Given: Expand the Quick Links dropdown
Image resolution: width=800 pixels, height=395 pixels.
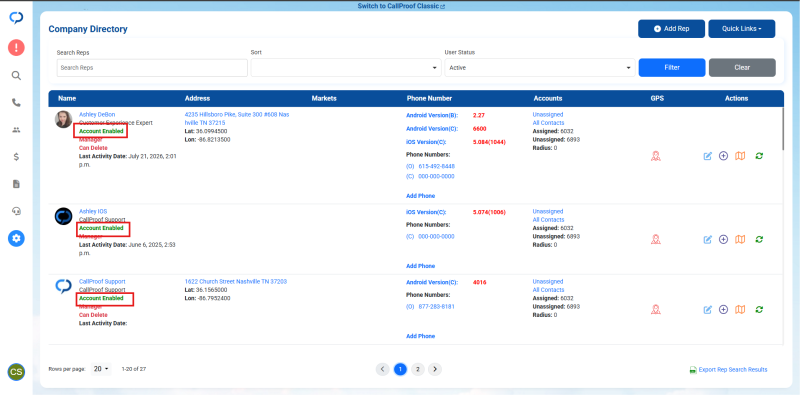Looking at the screenshot, I should click(741, 29).
